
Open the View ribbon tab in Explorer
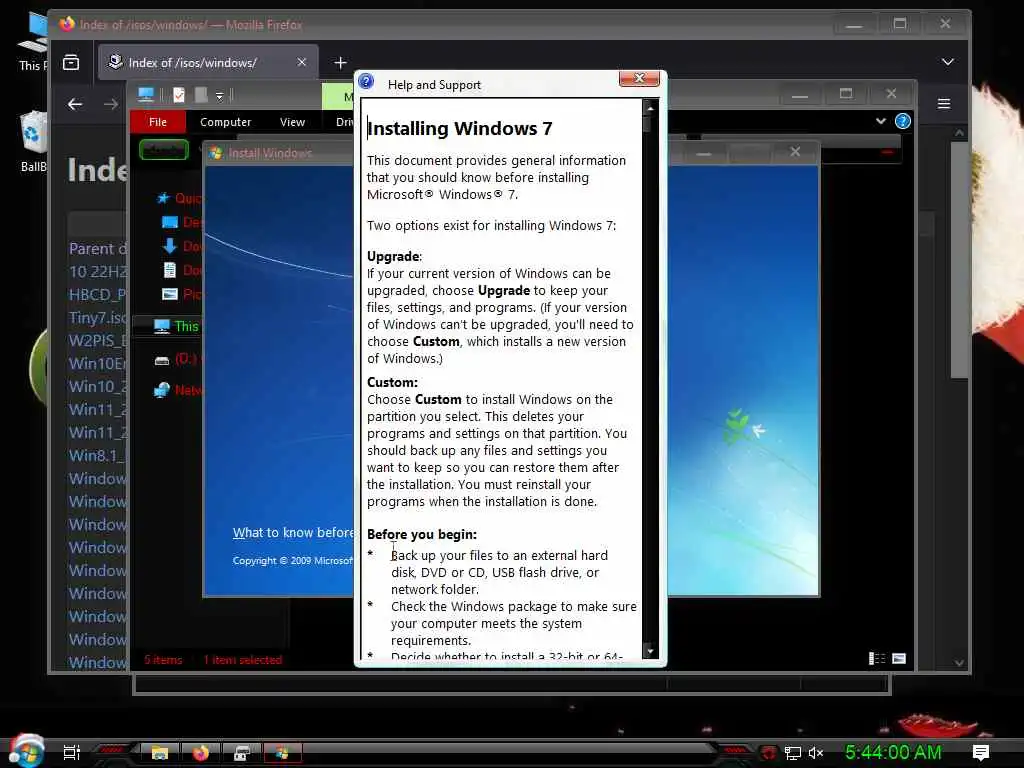(292, 122)
